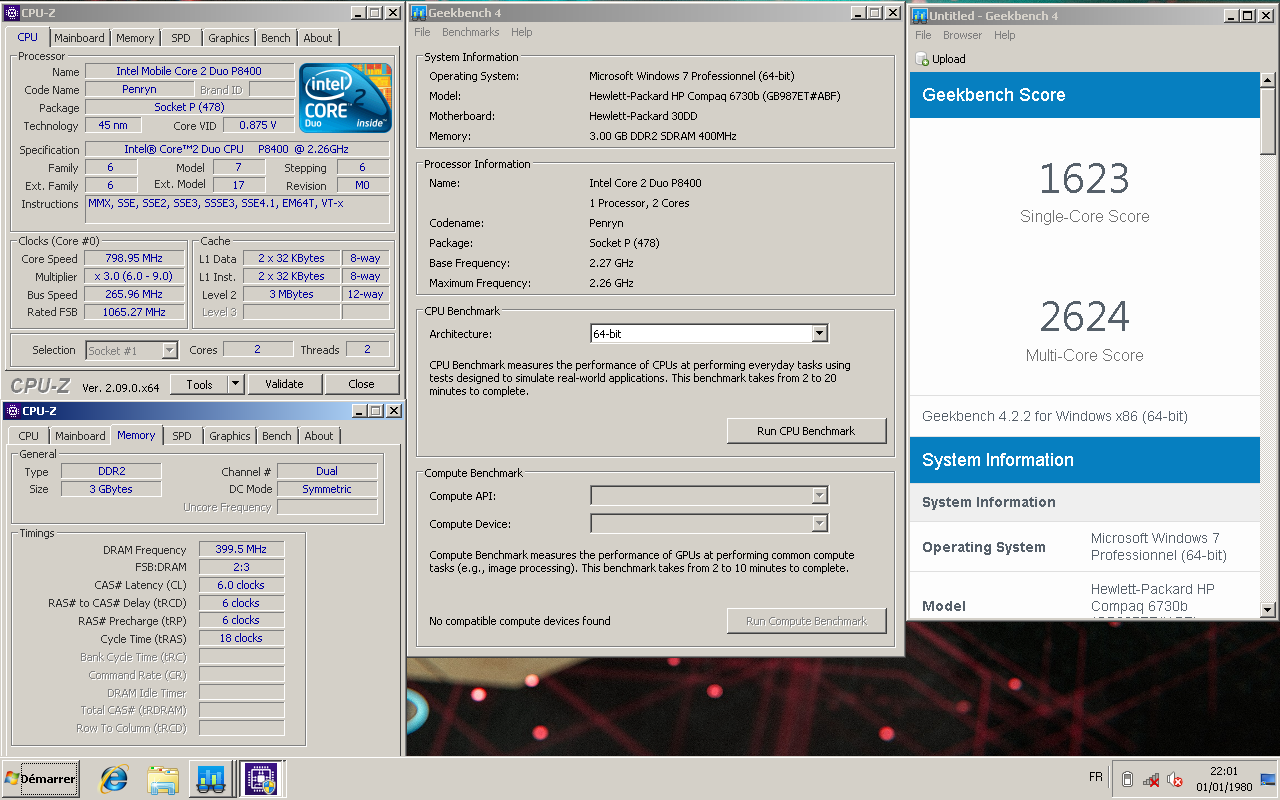This screenshot has height=800, width=1280.
Task: Click the show desktop tray icon
Action: 1268,779
